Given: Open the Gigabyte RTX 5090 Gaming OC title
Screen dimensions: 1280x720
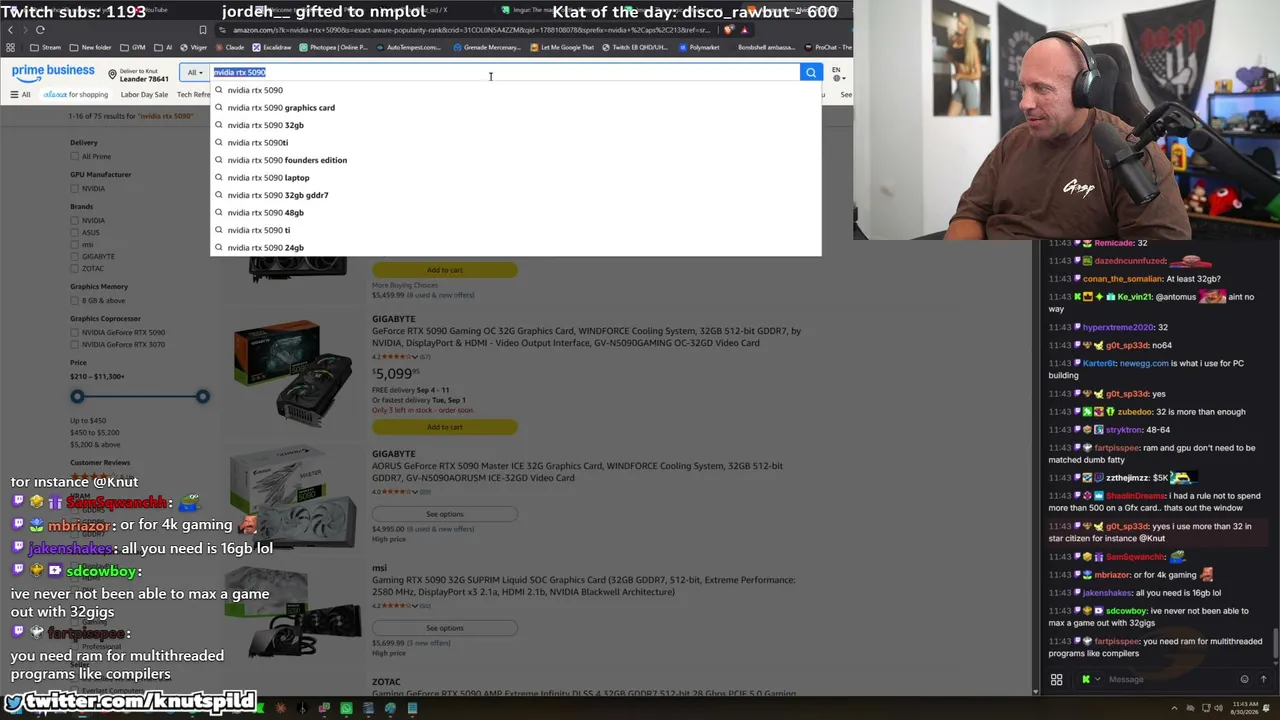Looking at the screenshot, I should point(587,337).
